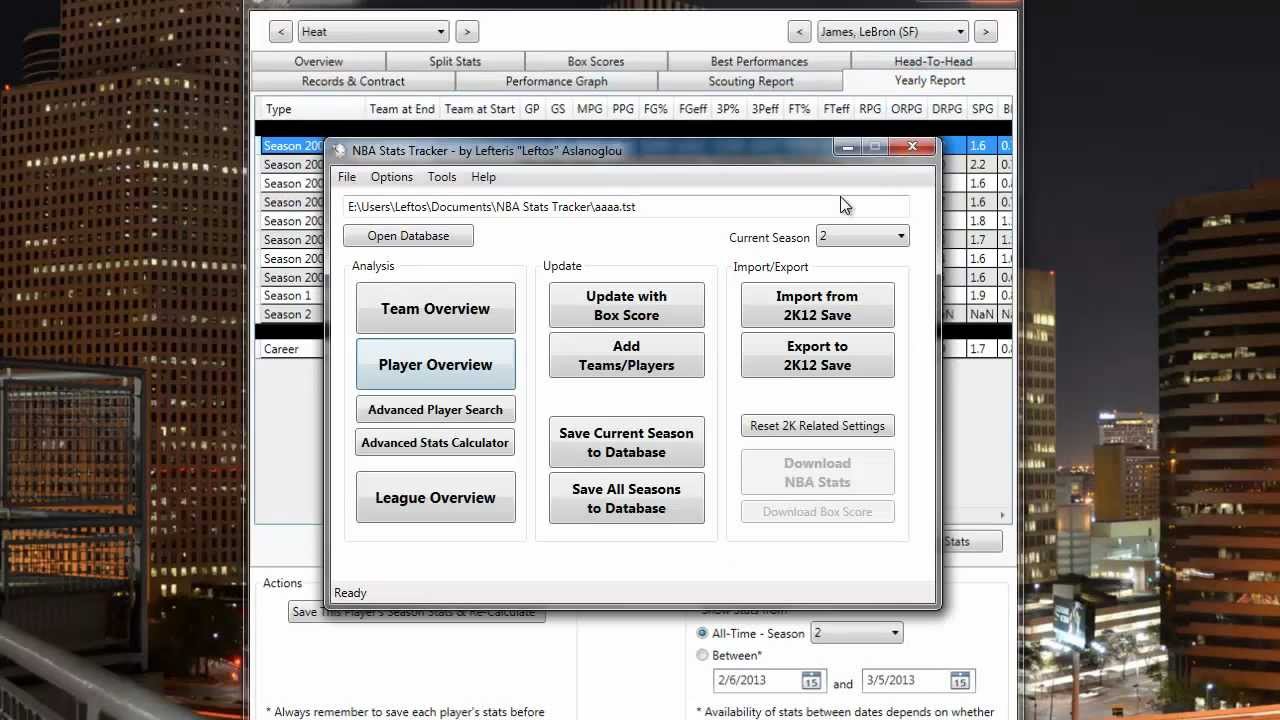Open the Help menu
Viewport: 1280px width, 720px height.
point(483,177)
